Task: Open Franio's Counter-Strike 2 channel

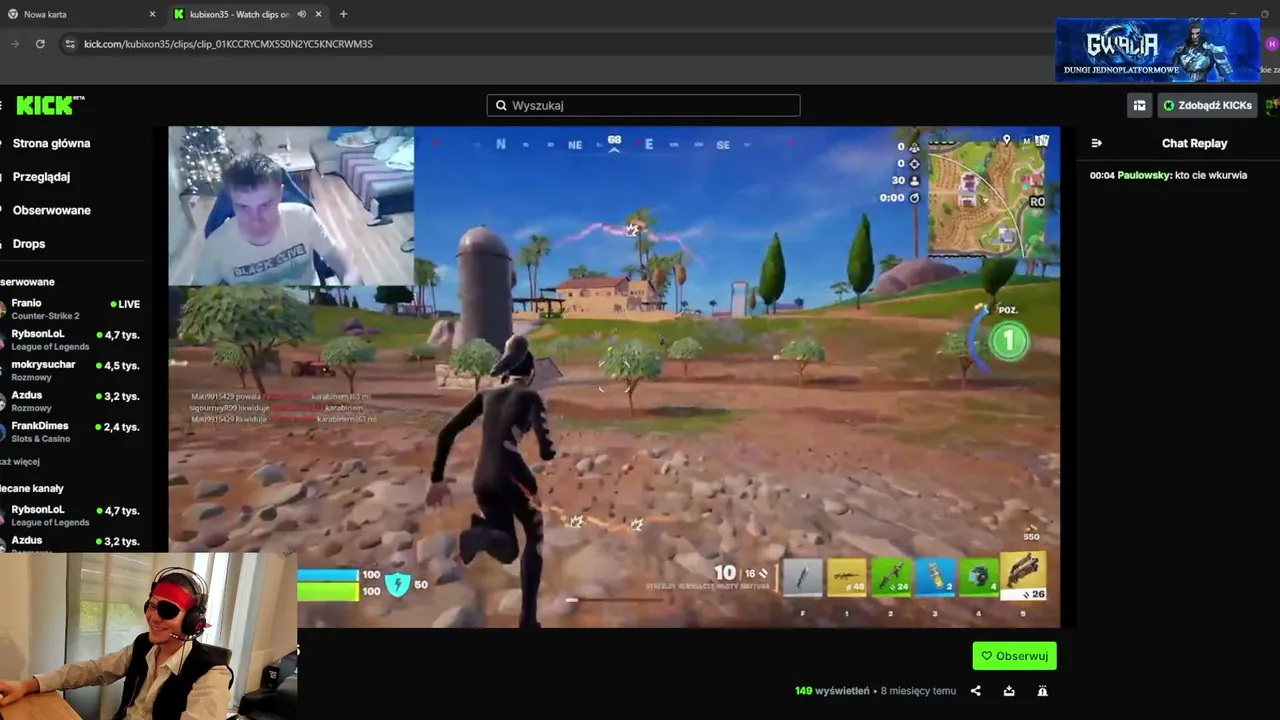Action: pos(72,309)
